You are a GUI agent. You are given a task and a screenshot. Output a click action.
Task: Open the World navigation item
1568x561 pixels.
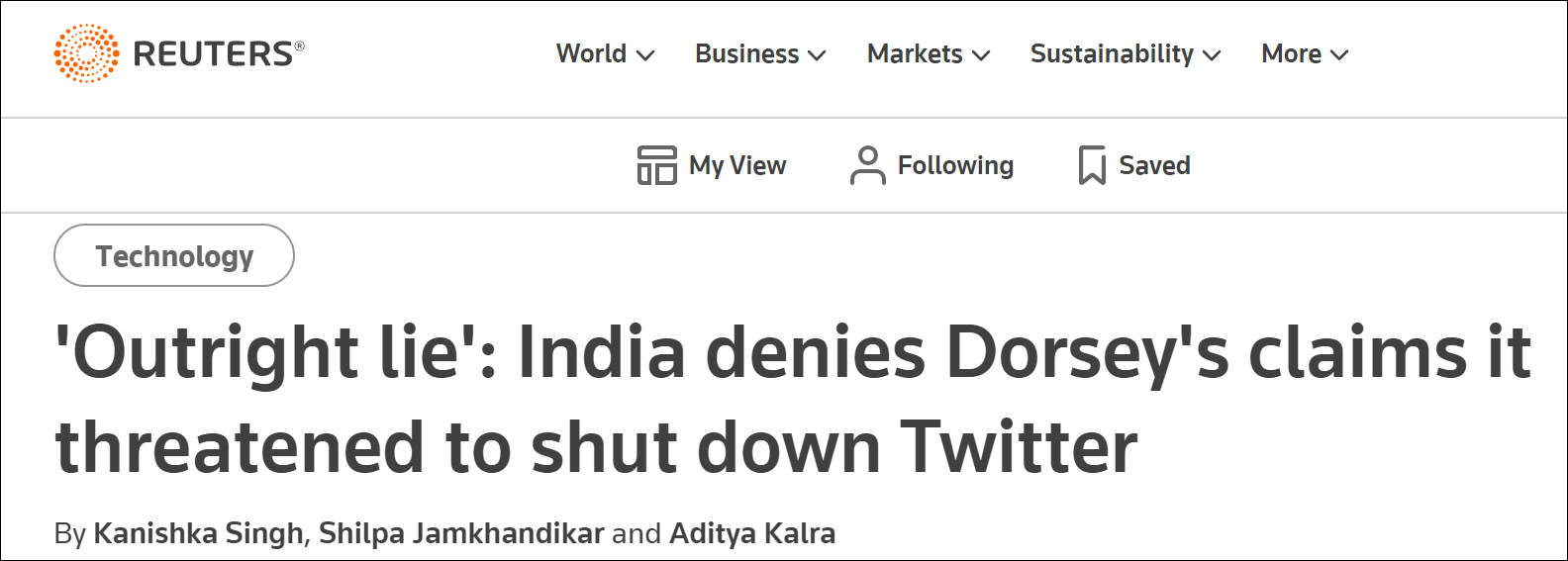coord(591,53)
